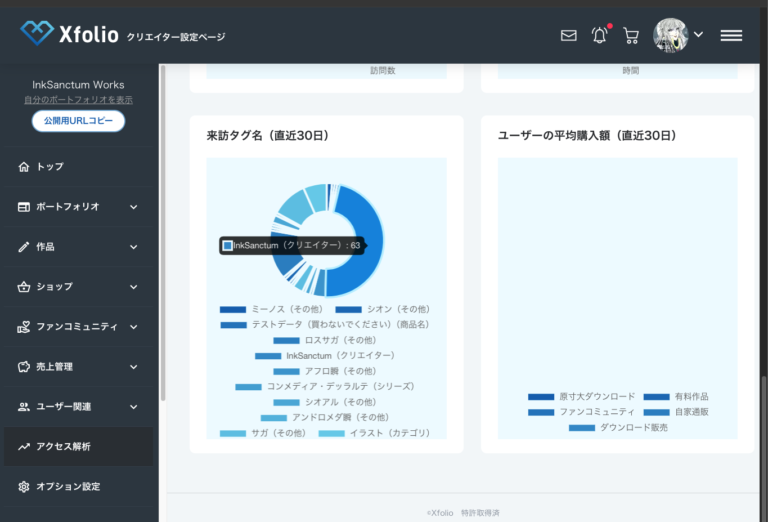Image resolution: width=768 pixels, height=522 pixels.
Task: Open the 自分のポートフォリオを表示 link
Action: [x=78, y=100]
